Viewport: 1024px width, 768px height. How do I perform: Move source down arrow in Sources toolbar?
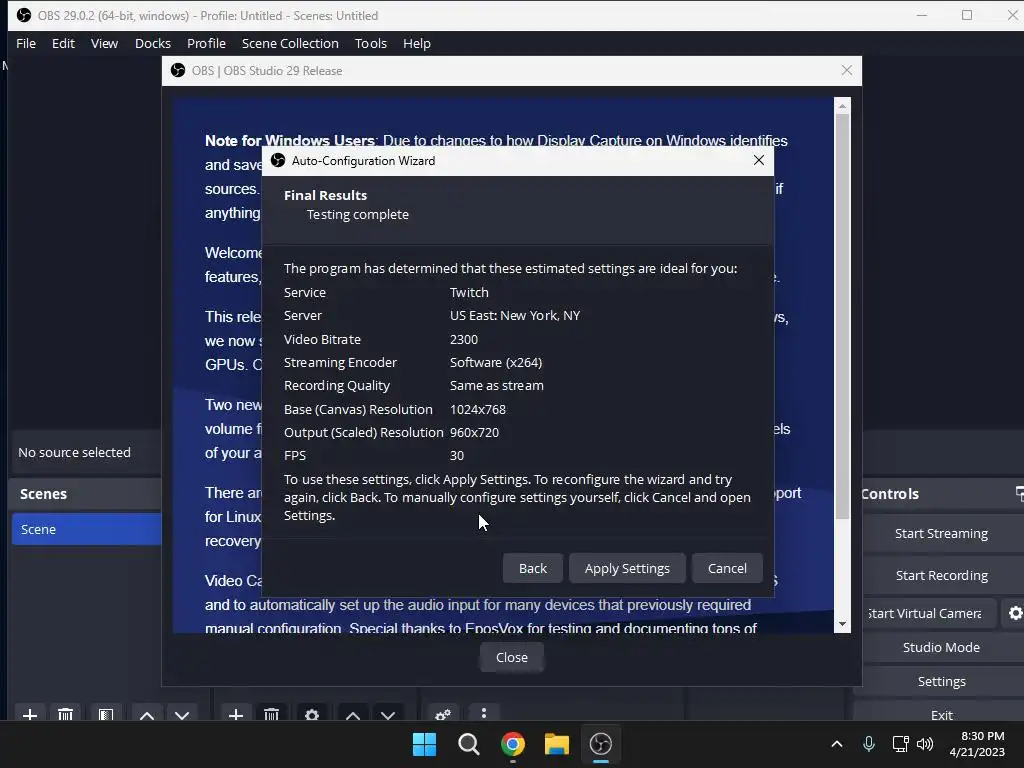[x=388, y=714]
